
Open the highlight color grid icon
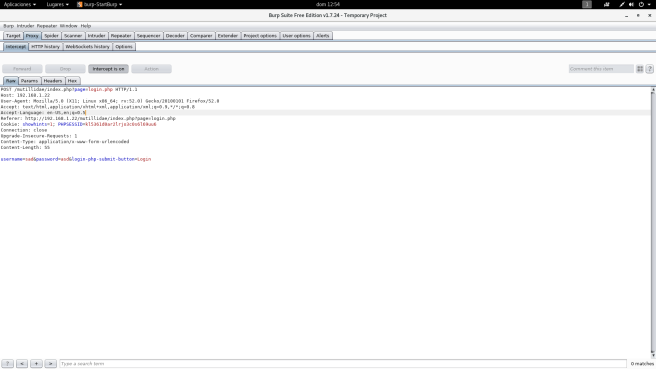click(640, 69)
